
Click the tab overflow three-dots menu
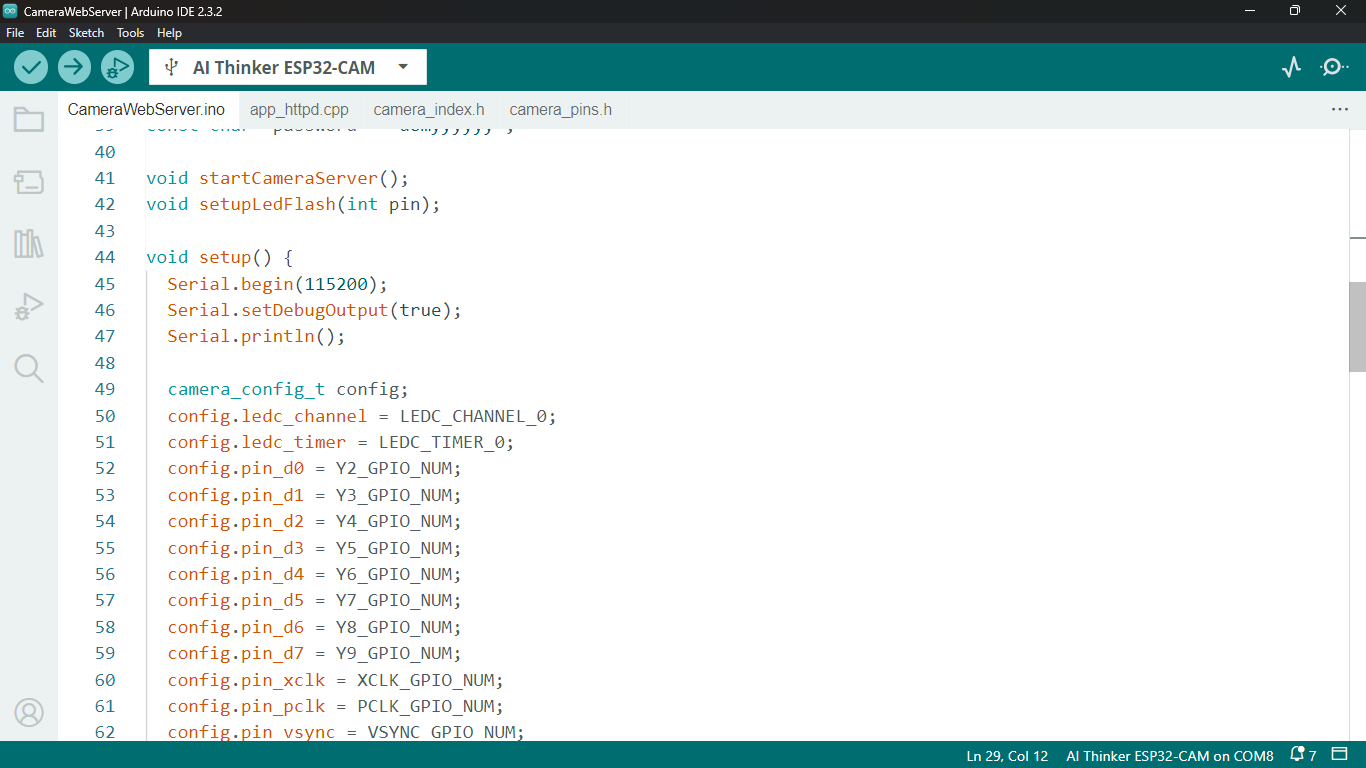1340,109
